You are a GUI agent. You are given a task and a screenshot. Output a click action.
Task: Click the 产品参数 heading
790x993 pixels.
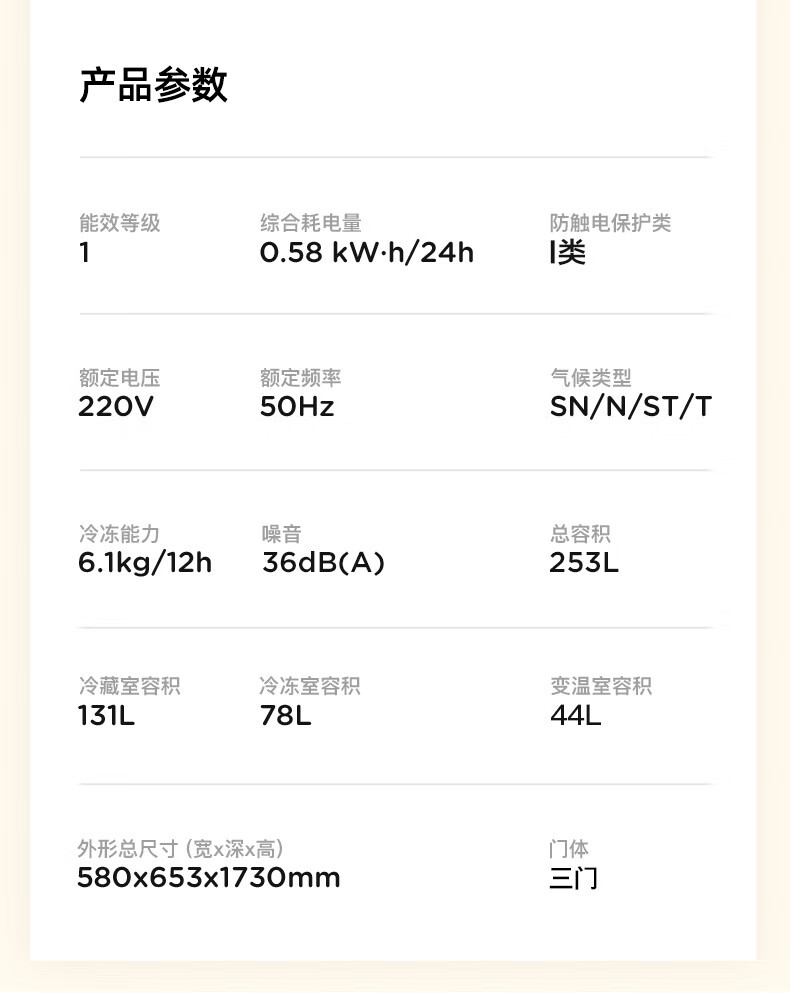click(x=153, y=86)
